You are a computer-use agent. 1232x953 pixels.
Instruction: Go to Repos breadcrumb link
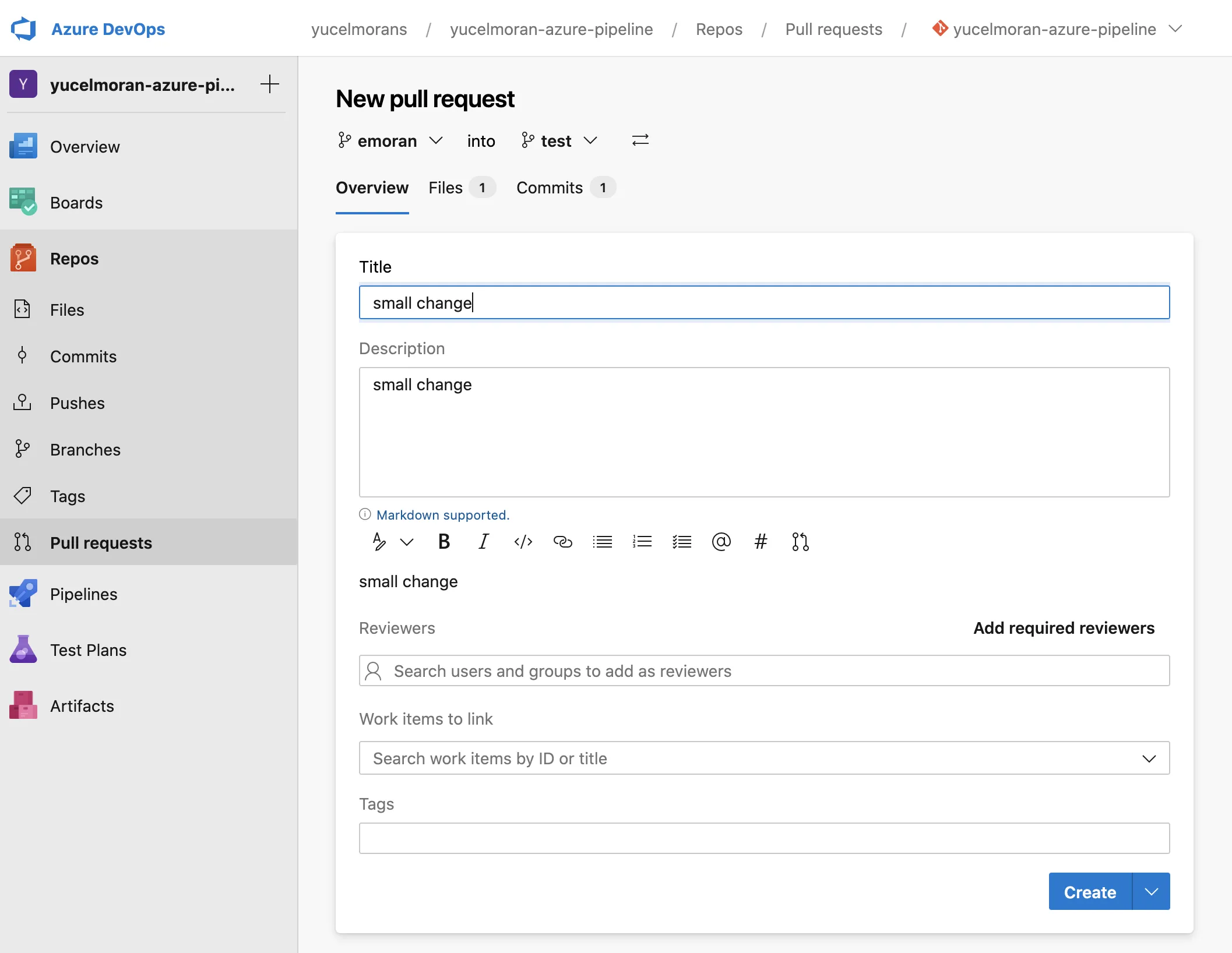pyautogui.click(x=719, y=29)
